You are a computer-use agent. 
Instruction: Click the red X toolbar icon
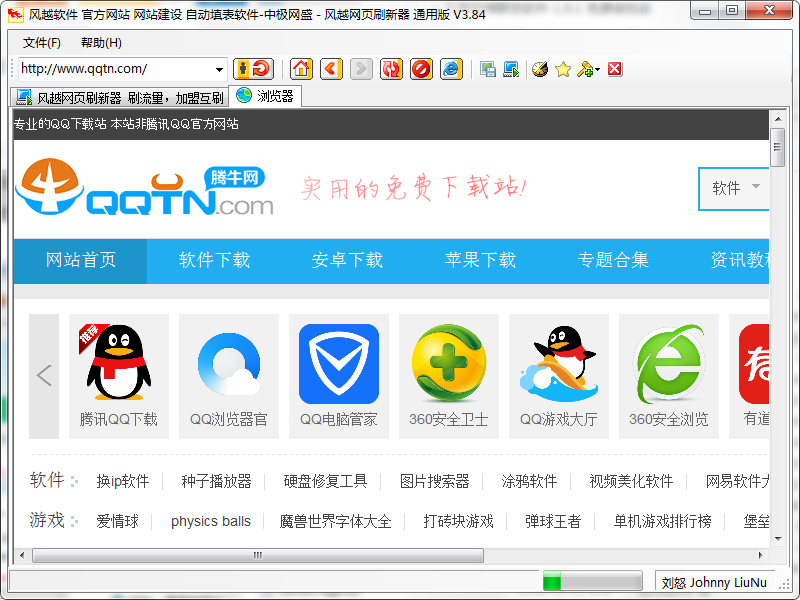tap(615, 69)
